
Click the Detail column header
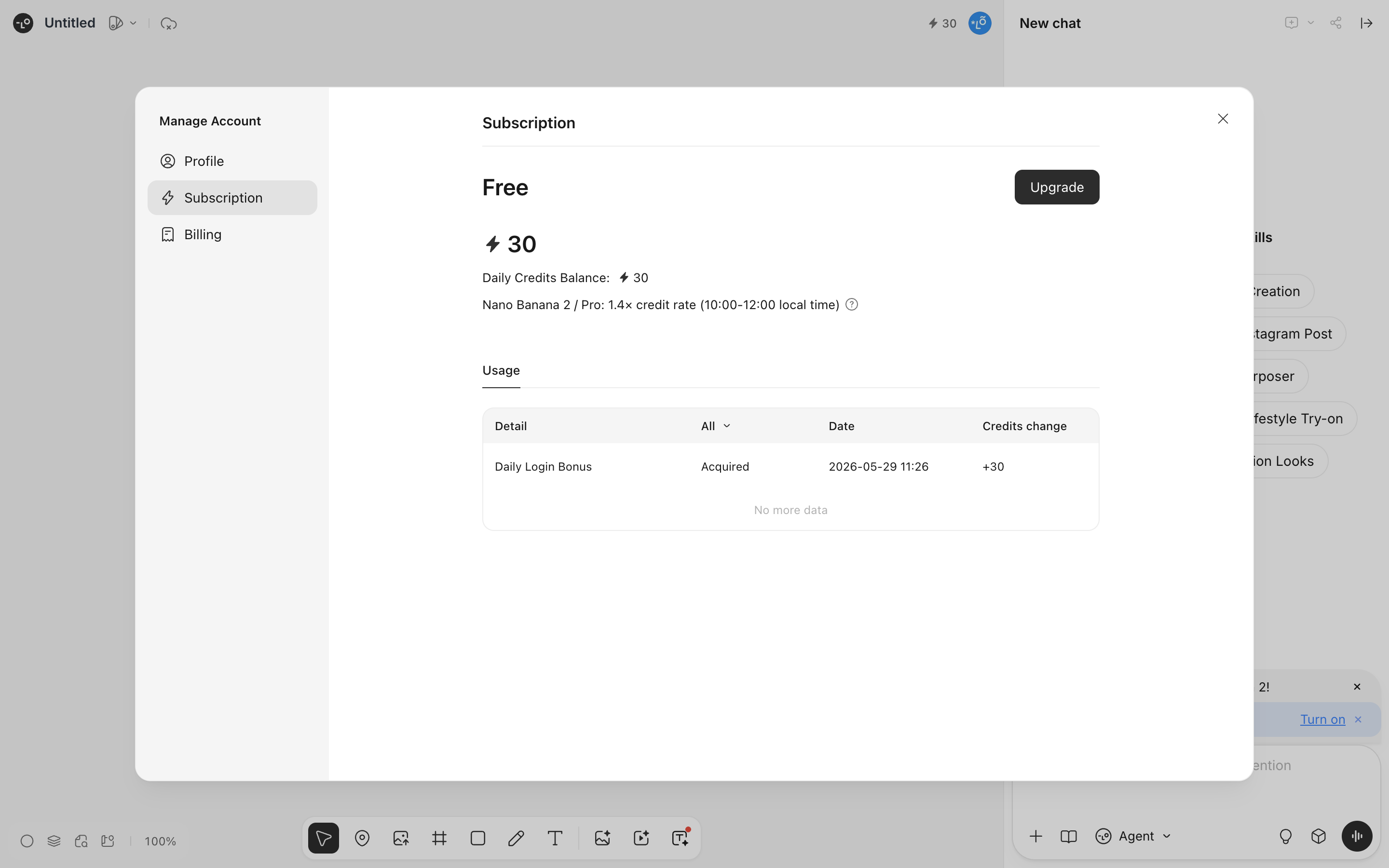coord(510,426)
